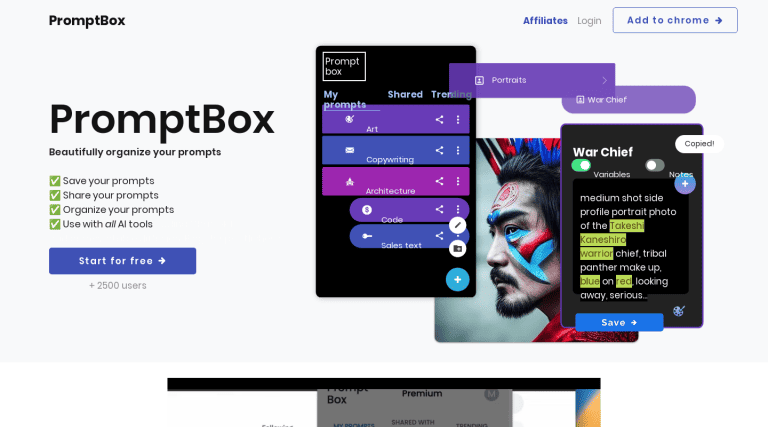
Task: Switch to the Shared tab
Action: [x=405, y=95]
